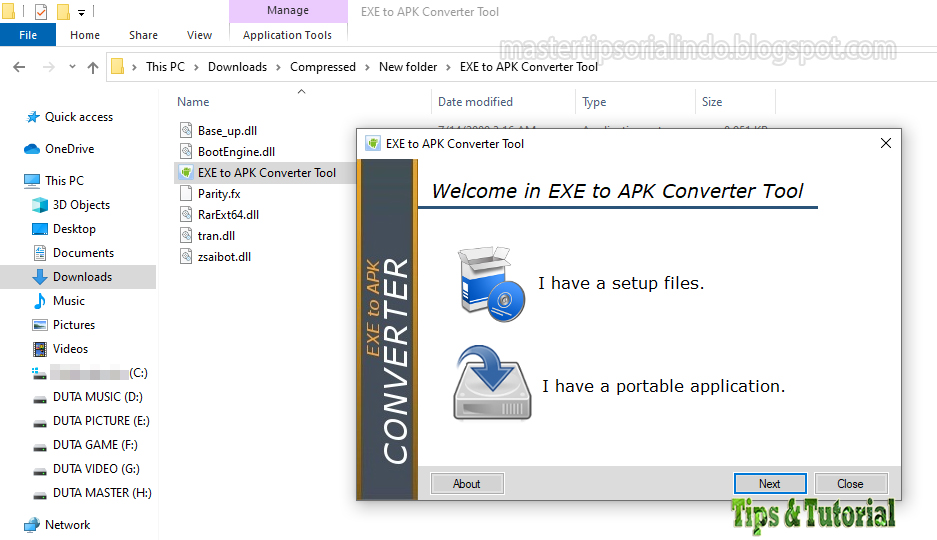The width and height of the screenshot is (937, 540).
Task: Close the converter dialog with the X
Action: tap(886, 143)
